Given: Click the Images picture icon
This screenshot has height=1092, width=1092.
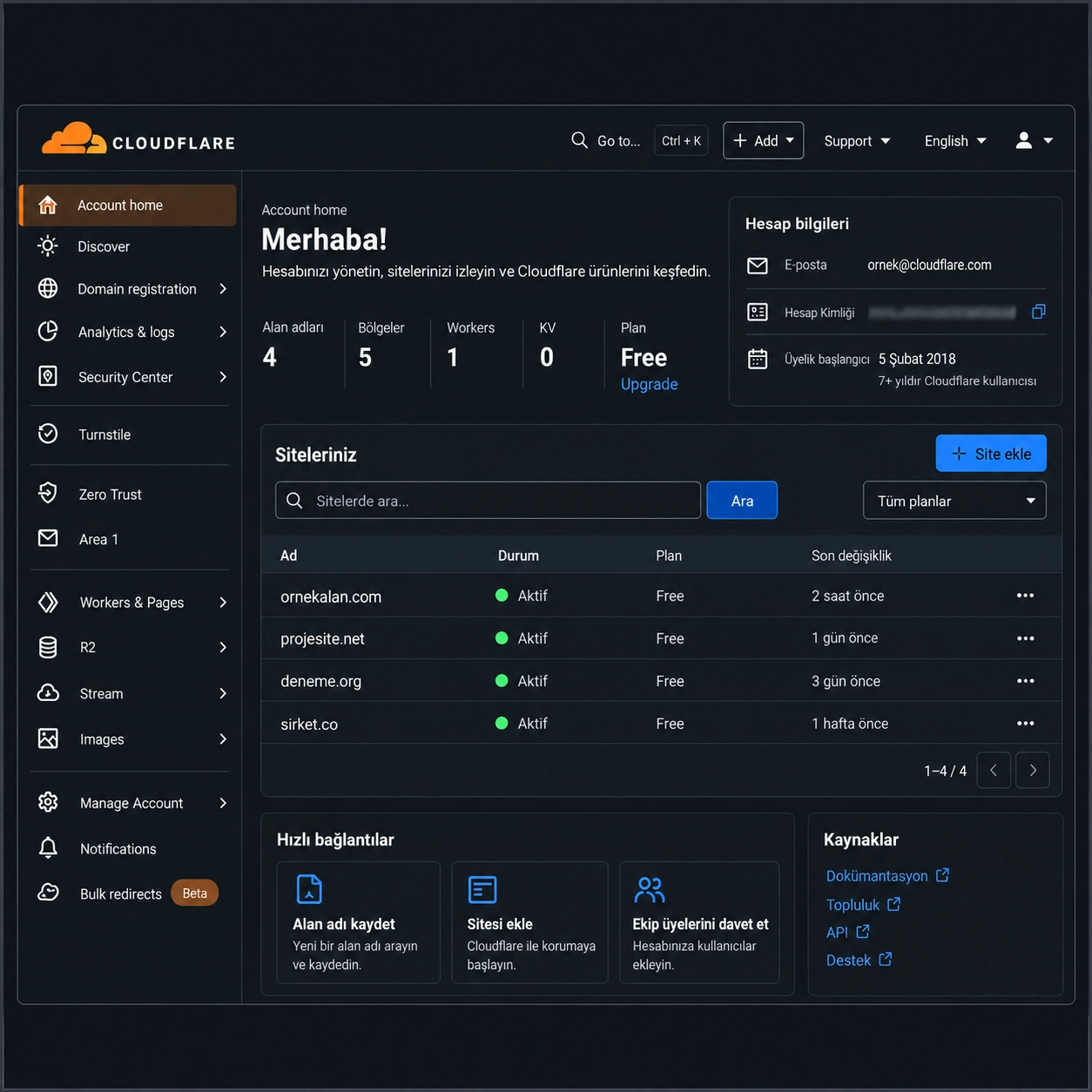Looking at the screenshot, I should tap(48, 738).
